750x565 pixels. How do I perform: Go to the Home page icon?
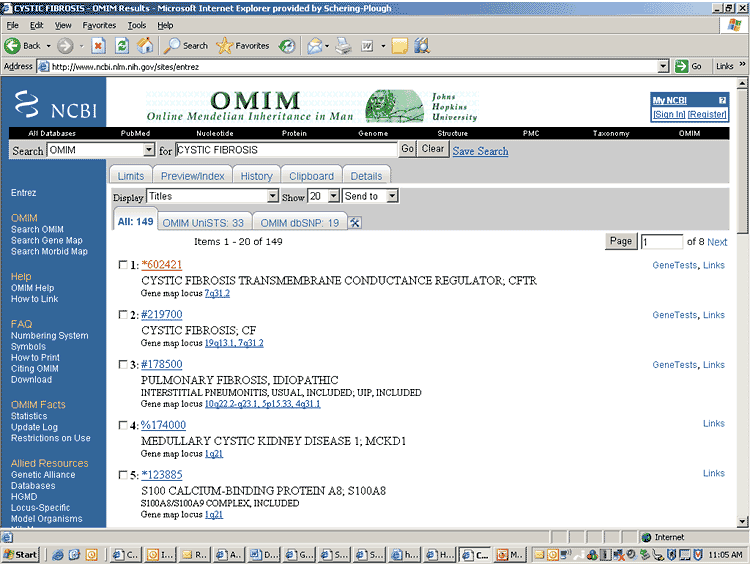(x=145, y=46)
